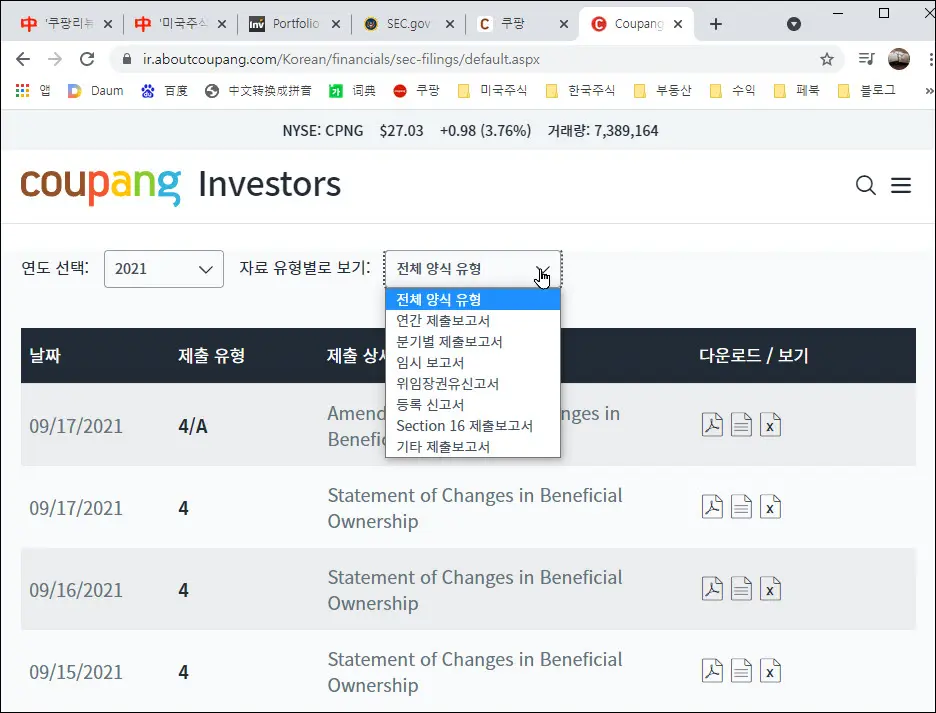Reload the current page

click(87, 59)
